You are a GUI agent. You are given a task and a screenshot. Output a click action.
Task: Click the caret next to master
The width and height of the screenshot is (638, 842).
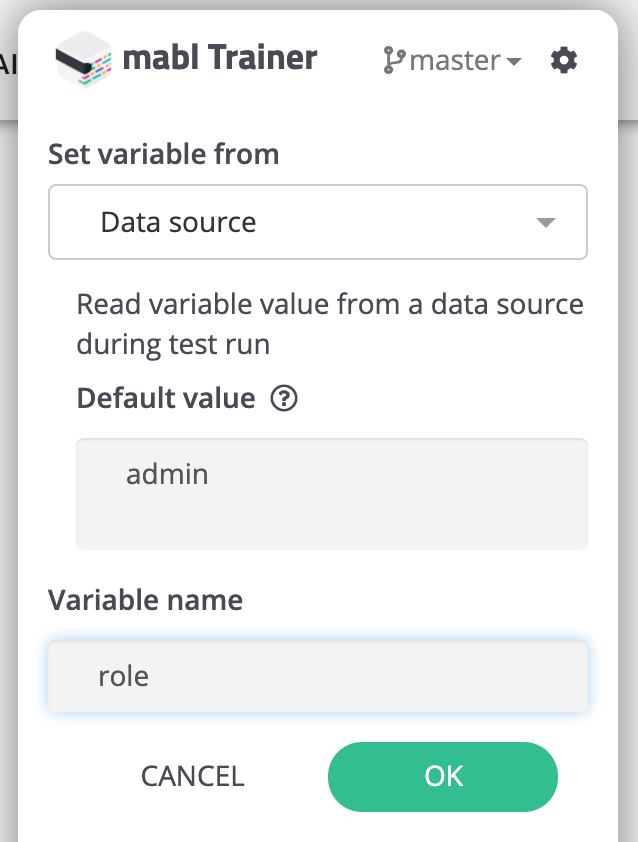513,62
